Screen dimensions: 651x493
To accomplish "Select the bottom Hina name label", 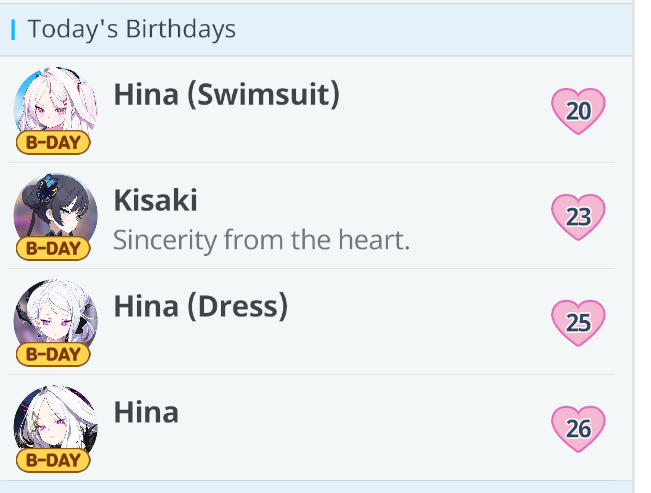I will coord(146,412).
